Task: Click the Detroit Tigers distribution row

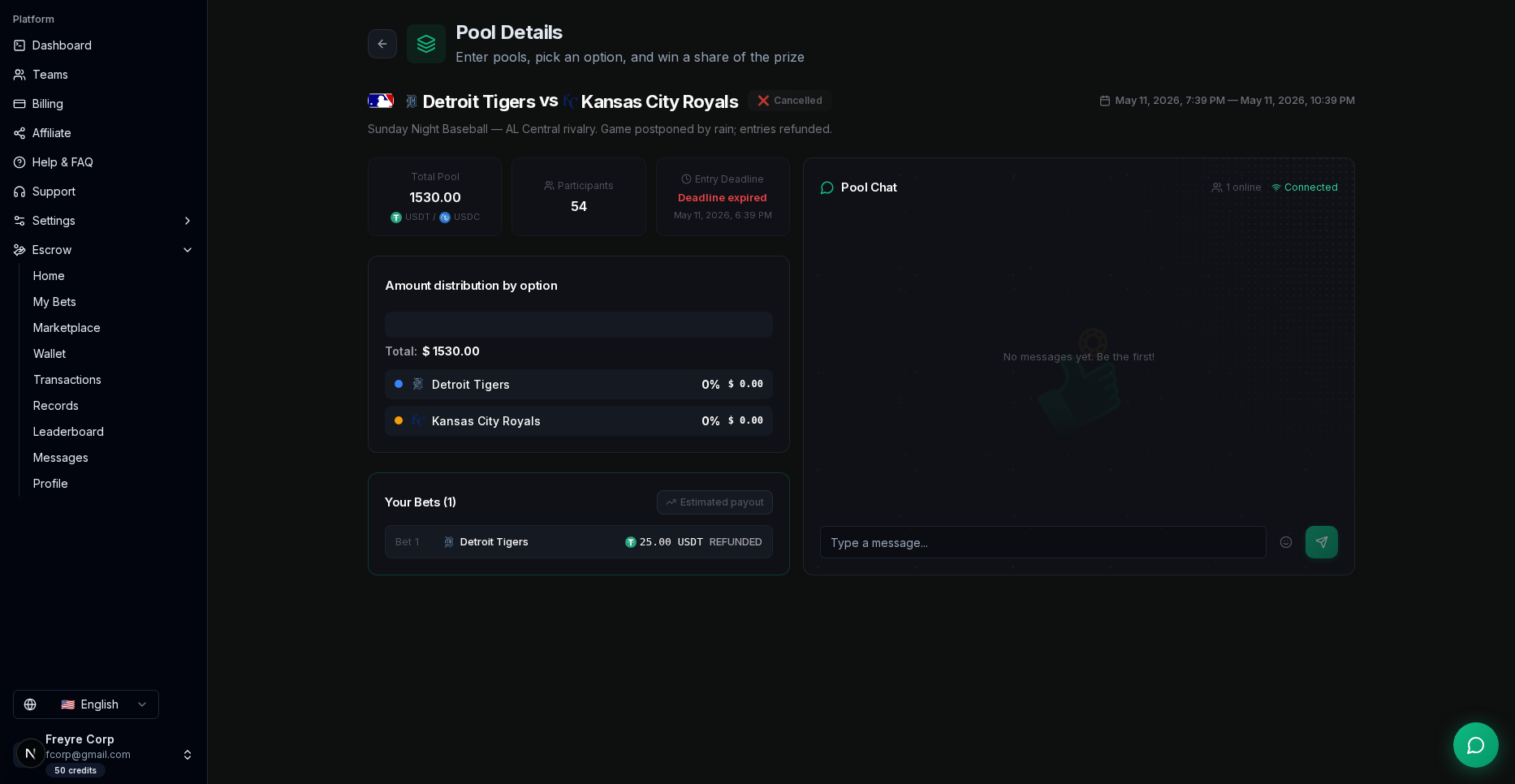Action: pyautogui.click(x=579, y=385)
